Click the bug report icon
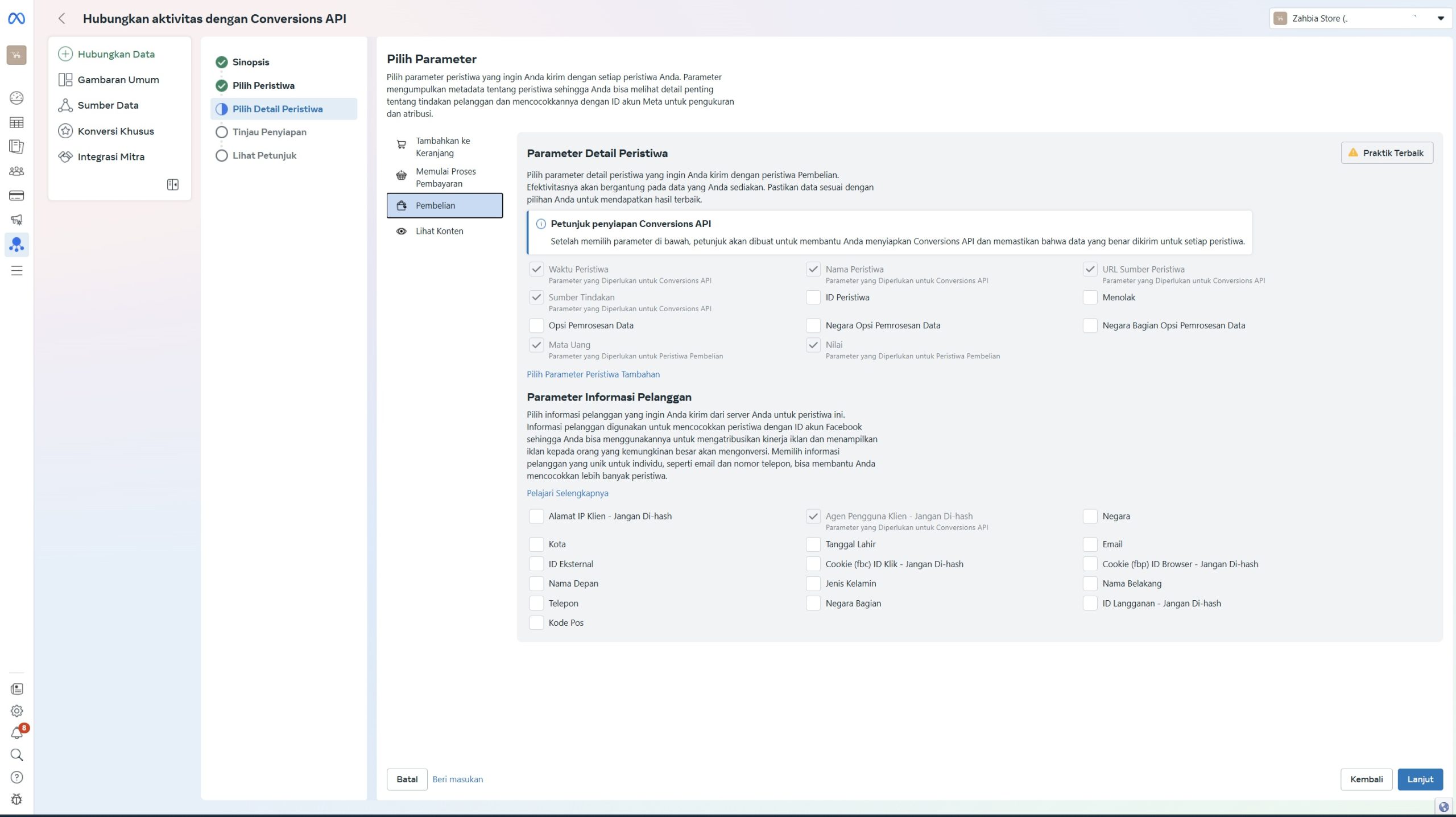The width and height of the screenshot is (1456, 817). pyautogui.click(x=17, y=799)
